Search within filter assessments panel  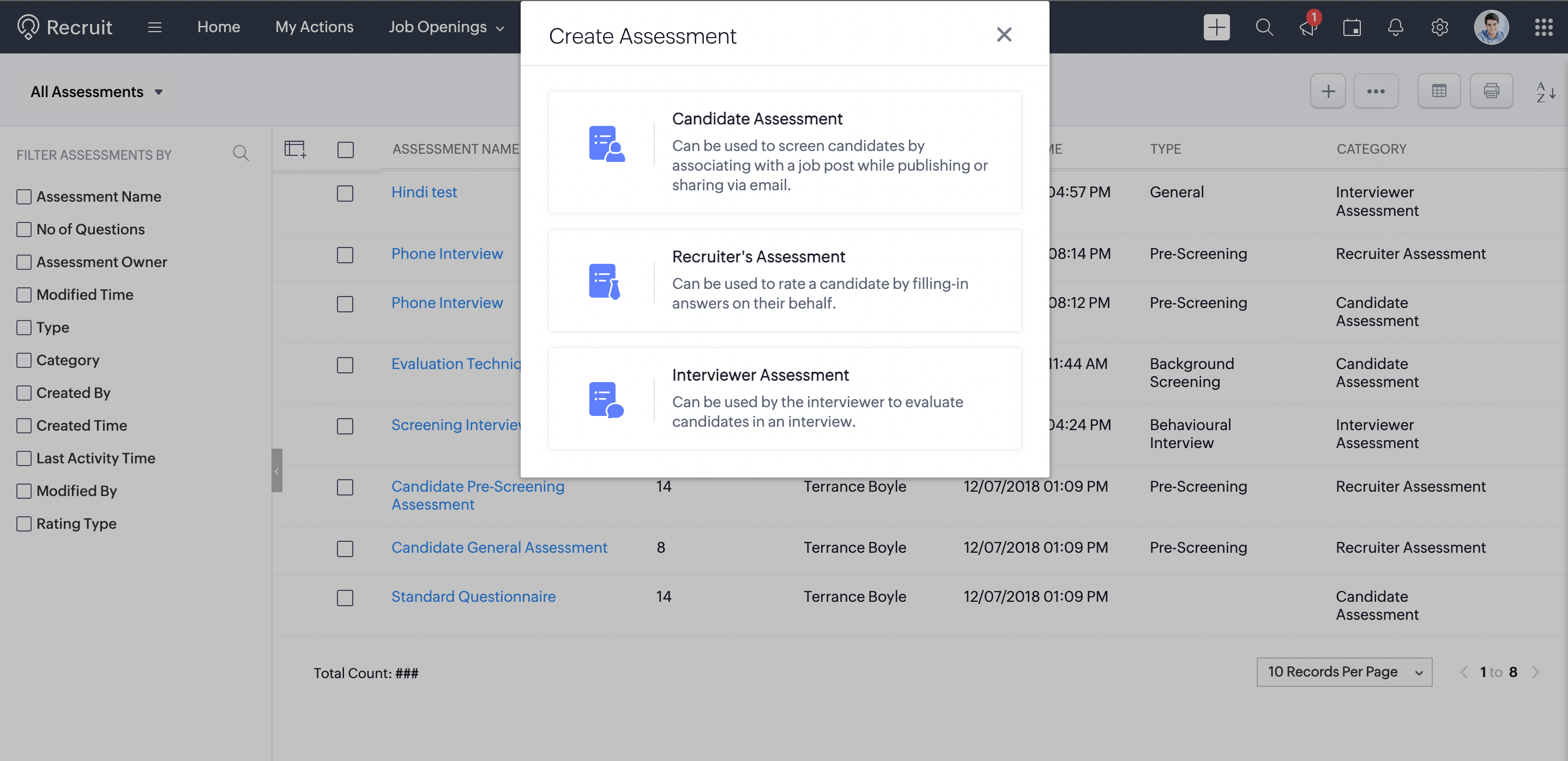pos(240,153)
